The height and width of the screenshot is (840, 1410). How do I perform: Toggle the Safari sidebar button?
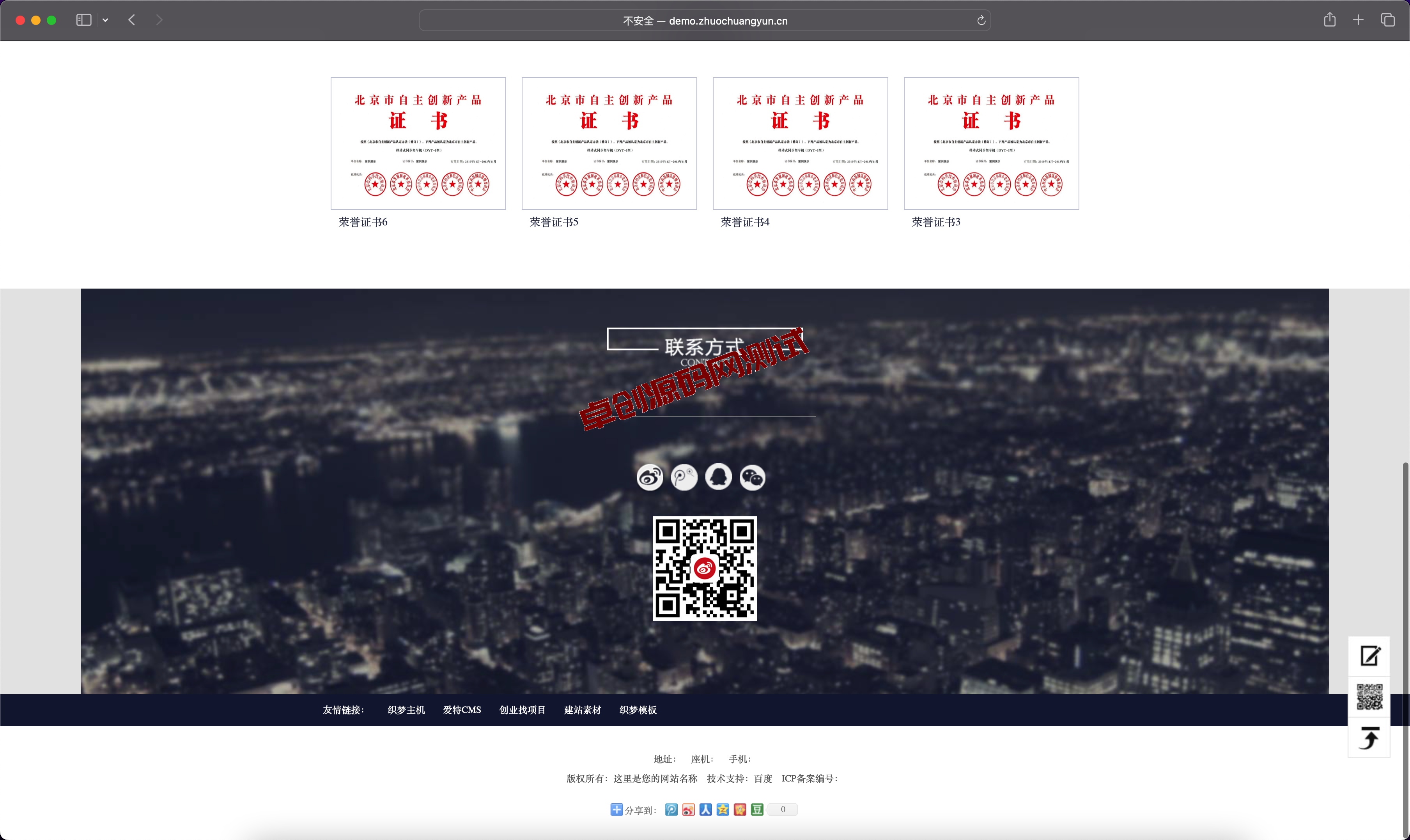(84, 20)
